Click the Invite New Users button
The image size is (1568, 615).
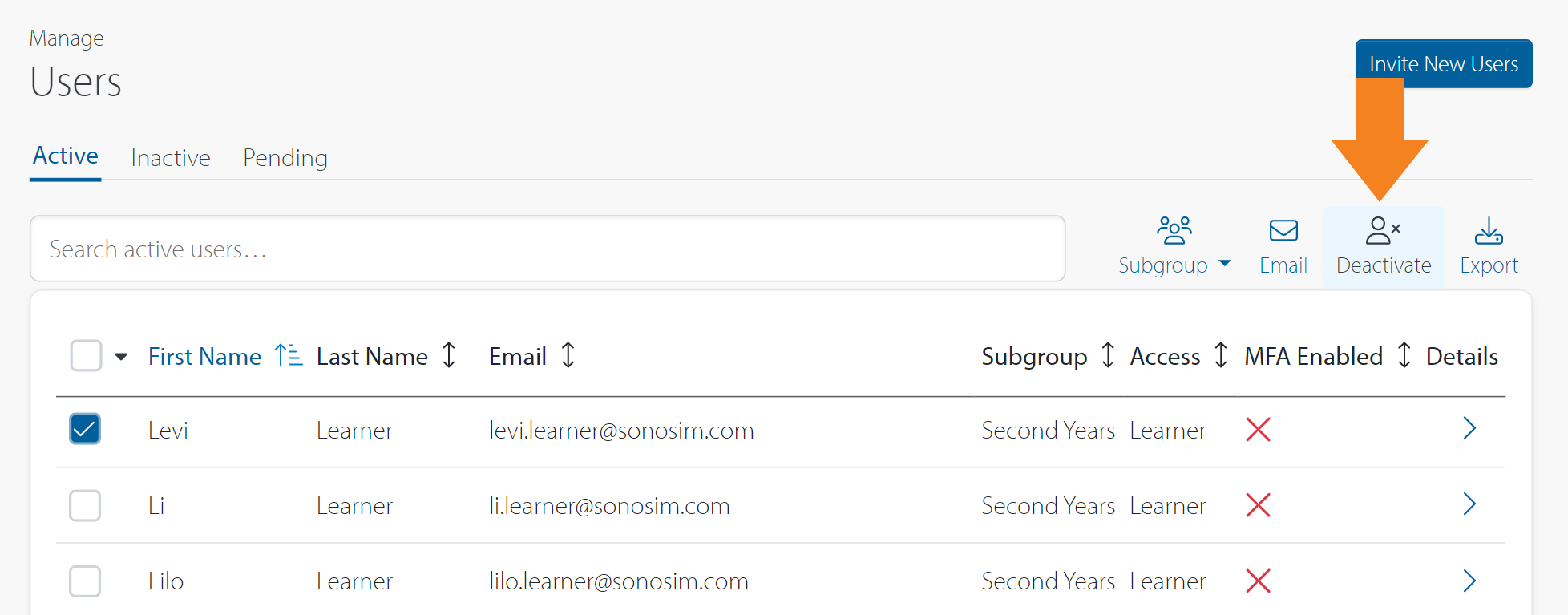(x=1443, y=64)
